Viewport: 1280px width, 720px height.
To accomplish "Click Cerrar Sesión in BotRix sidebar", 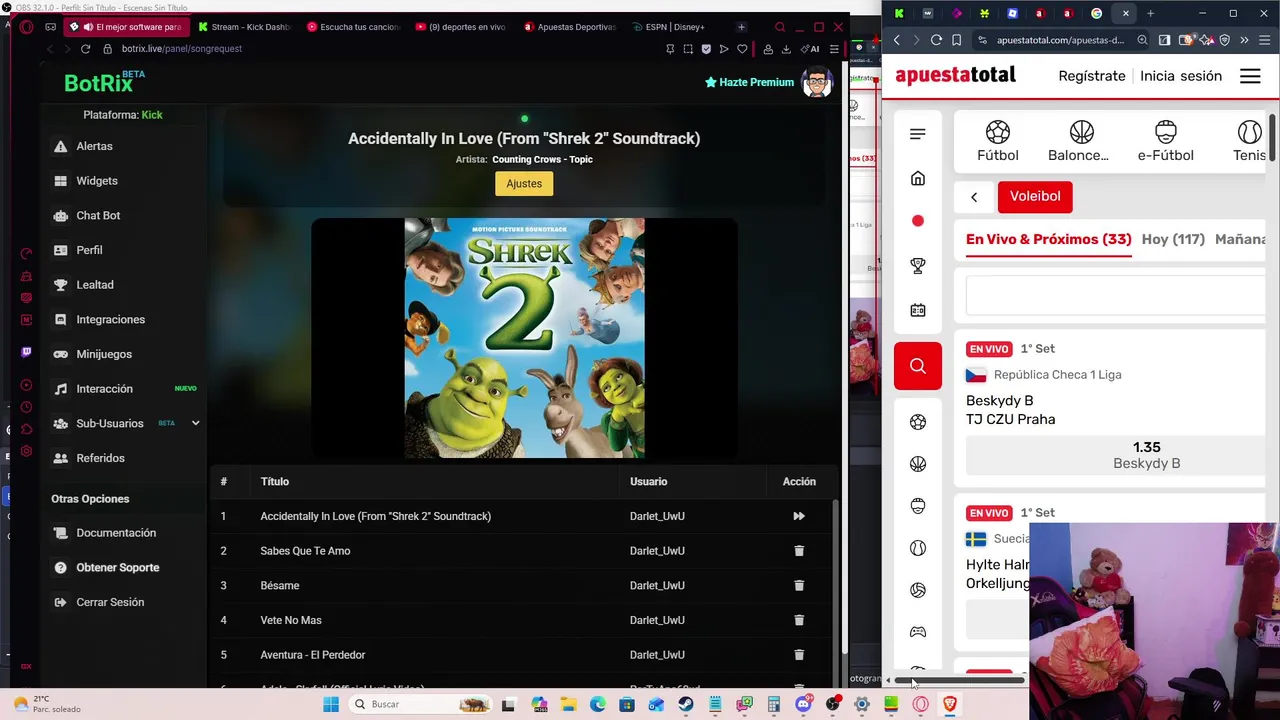I will click(110, 602).
